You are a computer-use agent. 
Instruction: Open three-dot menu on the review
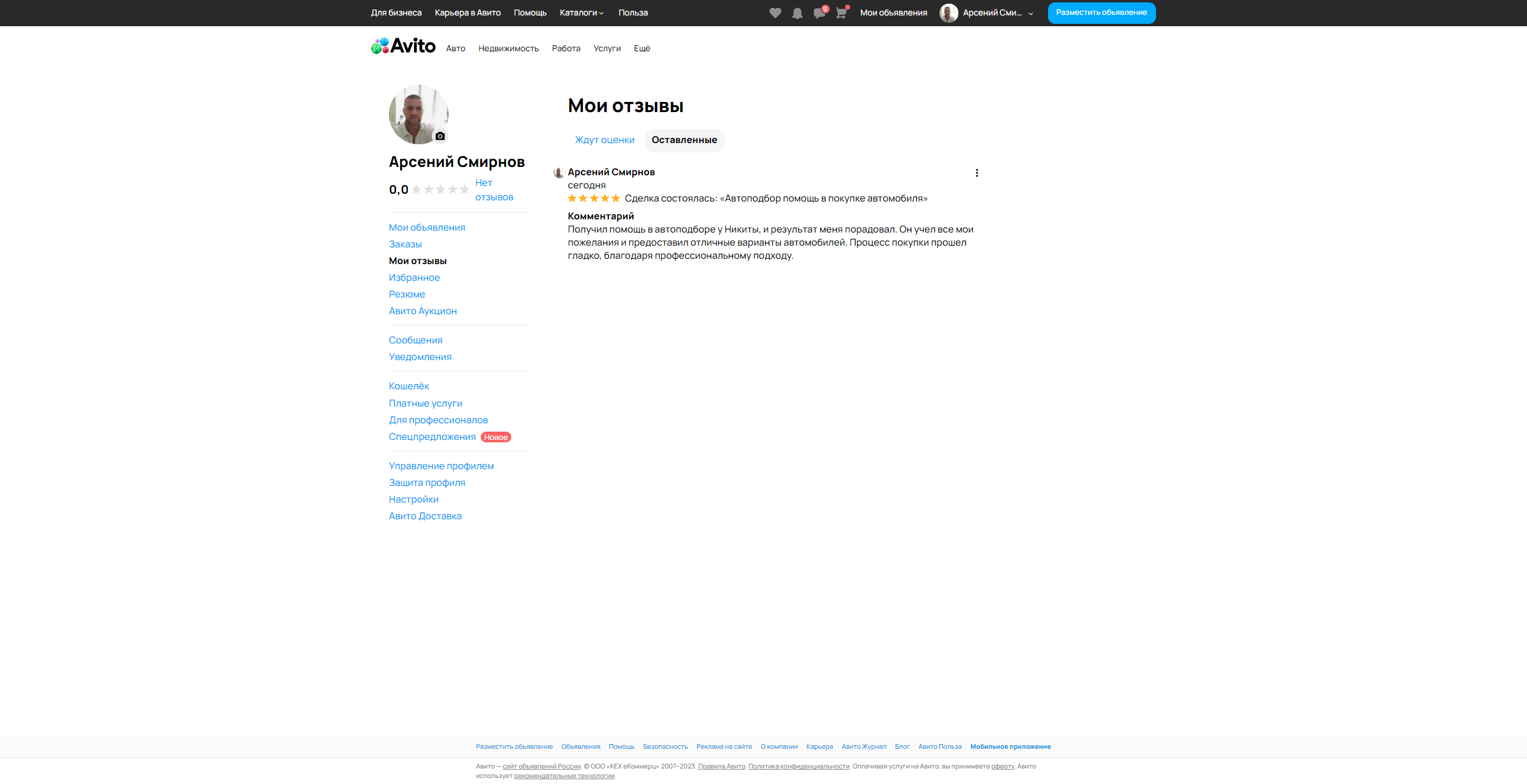click(976, 173)
